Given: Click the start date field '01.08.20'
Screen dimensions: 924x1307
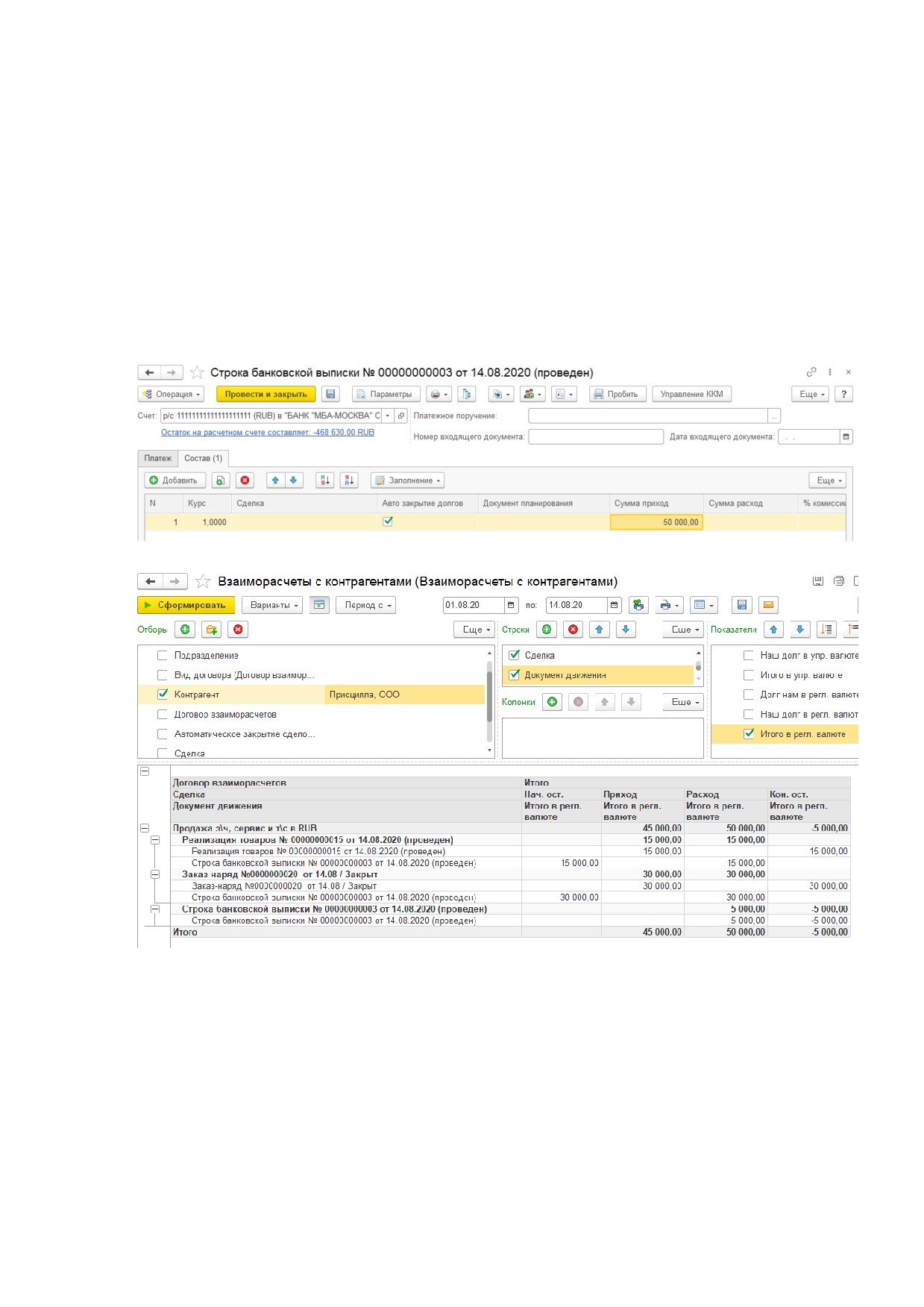Looking at the screenshot, I should pos(474,605).
